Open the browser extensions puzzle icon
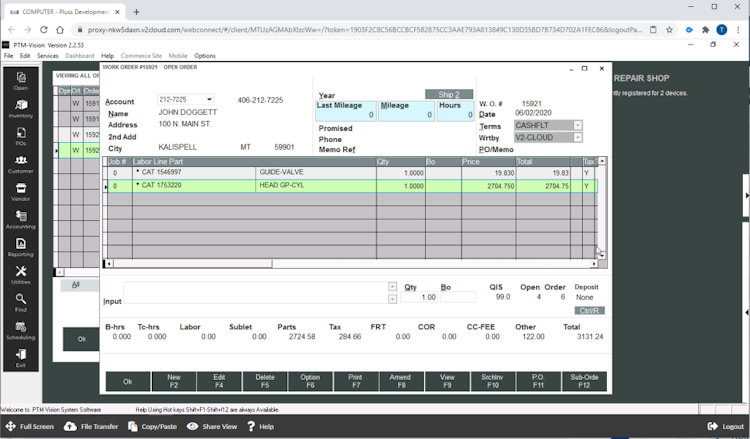Image resolution: width=750 pixels, height=439 pixels. (705, 30)
